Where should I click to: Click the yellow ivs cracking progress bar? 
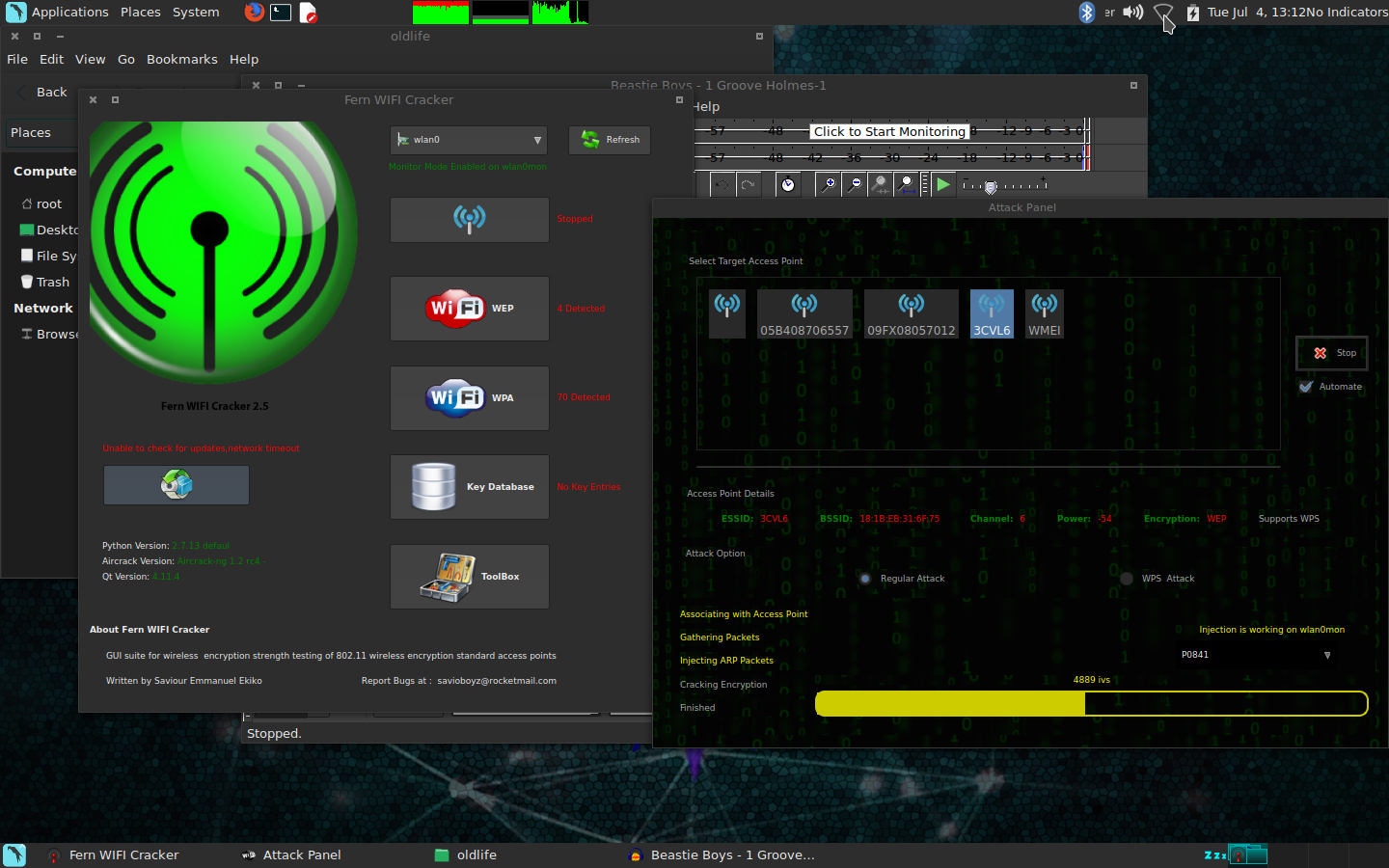click(1091, 704)
